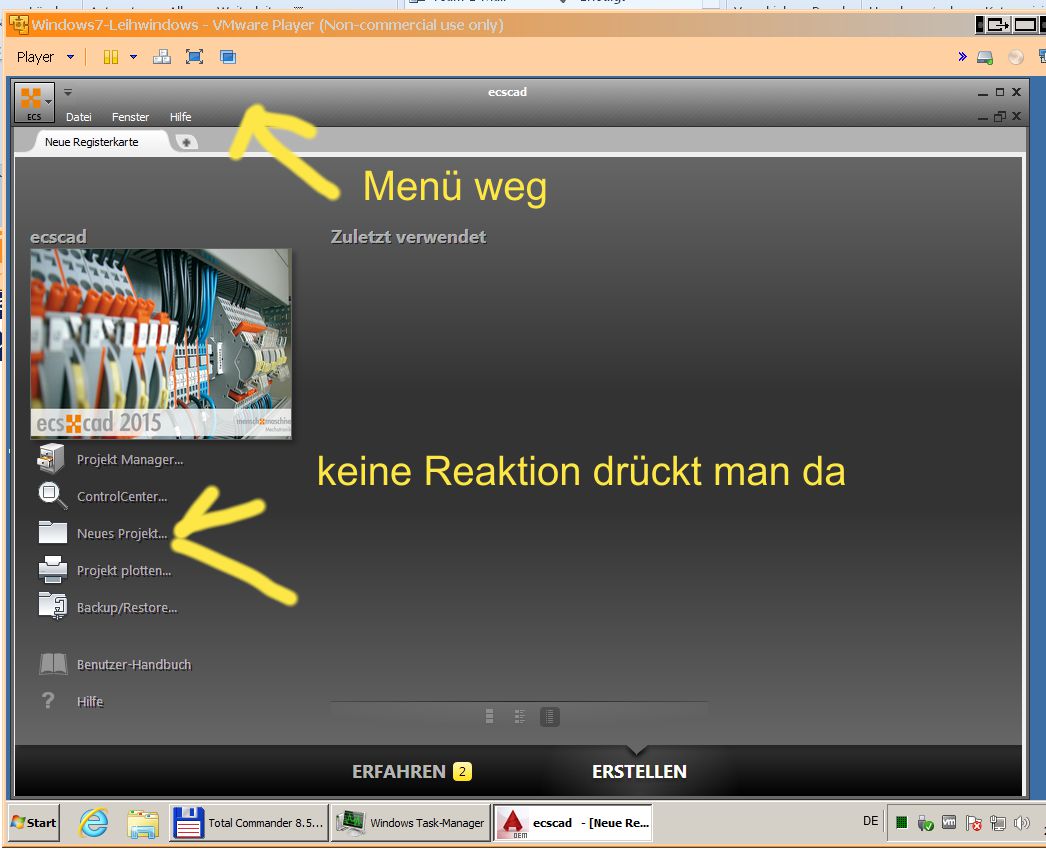Viewport: 1046px width, 855px height.
Task: Switch to Windows Task-Manager taskbar button
Action: 410,823
